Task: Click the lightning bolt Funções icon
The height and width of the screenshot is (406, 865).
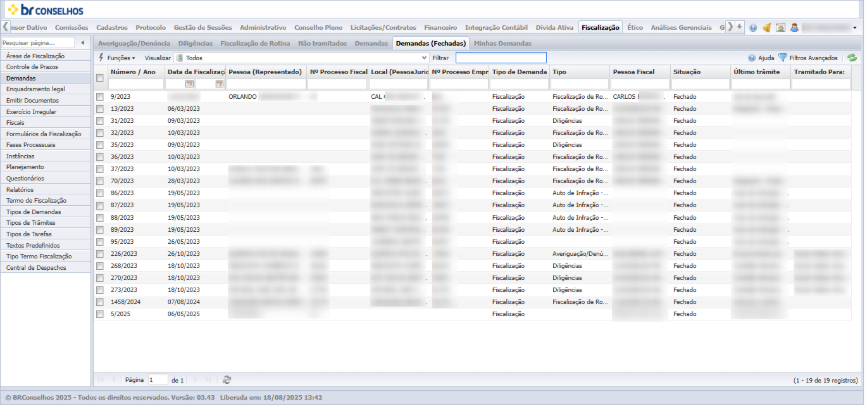Action: coord(101,57)
